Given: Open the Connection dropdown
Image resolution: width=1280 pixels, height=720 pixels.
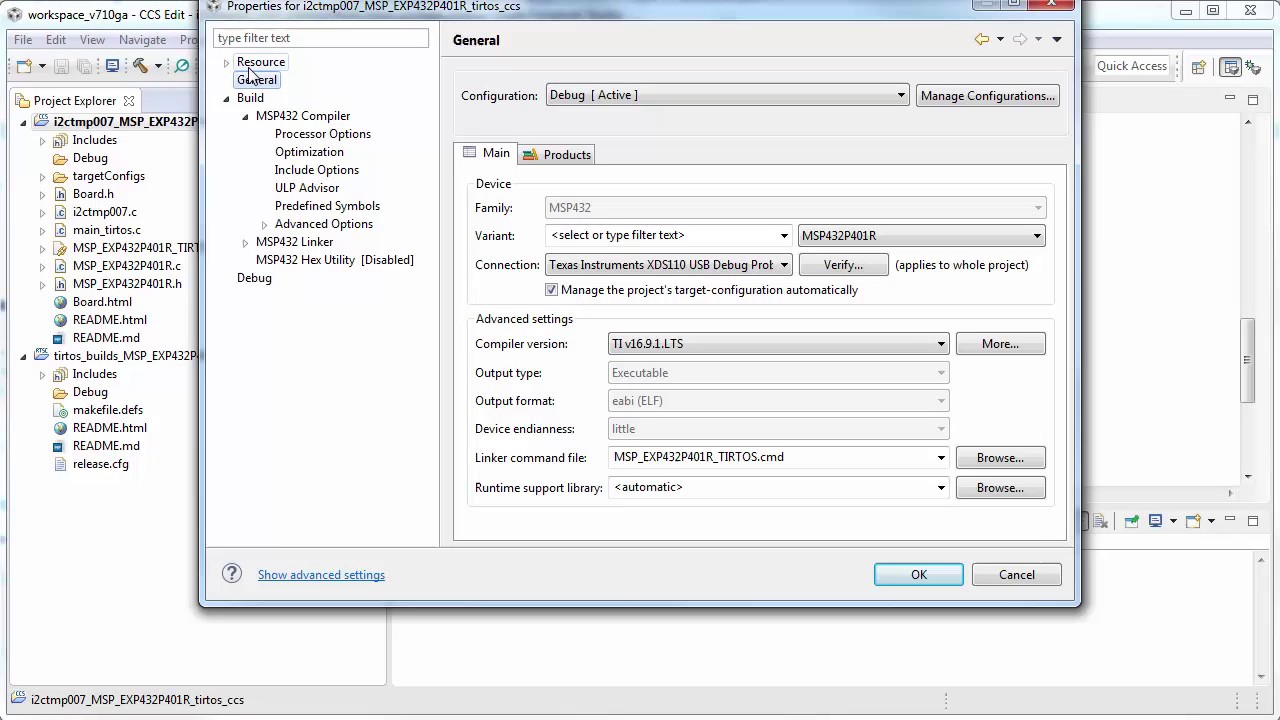Looking at the screenshot, I should pos(669,265).
